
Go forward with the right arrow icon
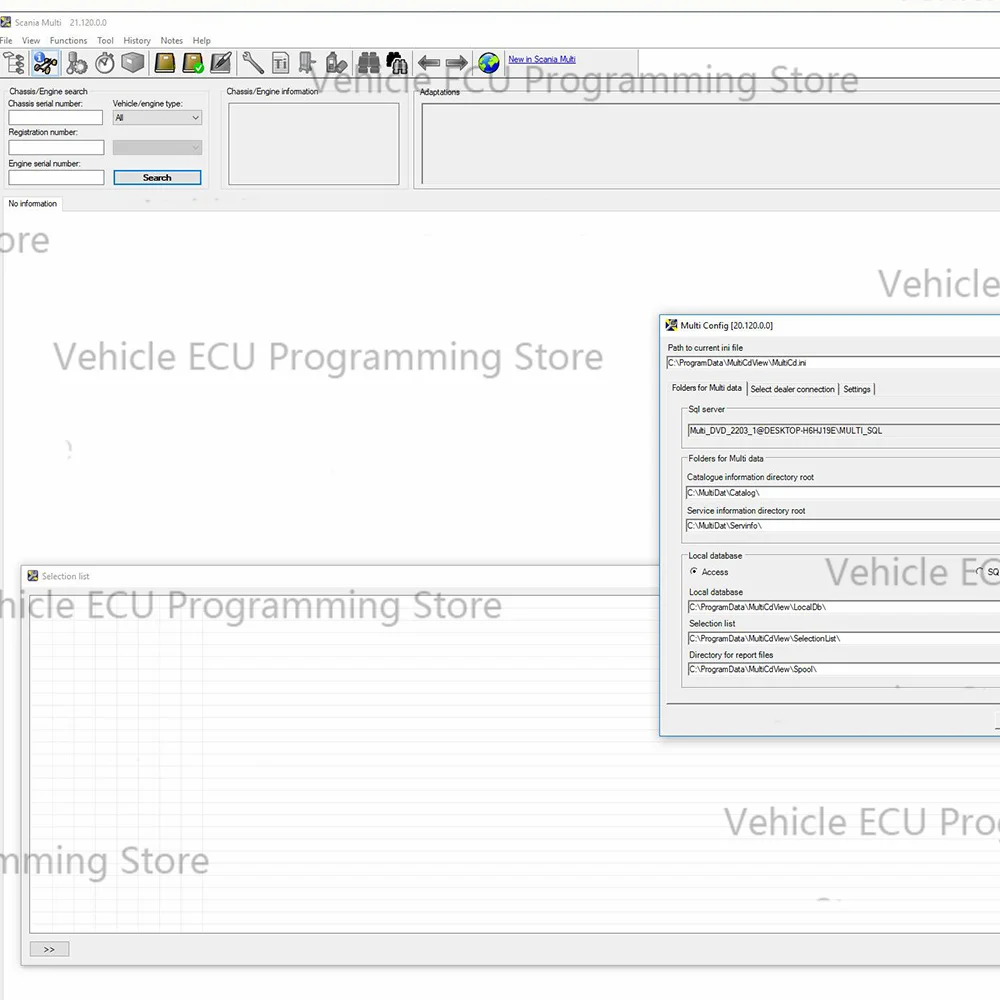pyautogui.click(x=457, y=63)
